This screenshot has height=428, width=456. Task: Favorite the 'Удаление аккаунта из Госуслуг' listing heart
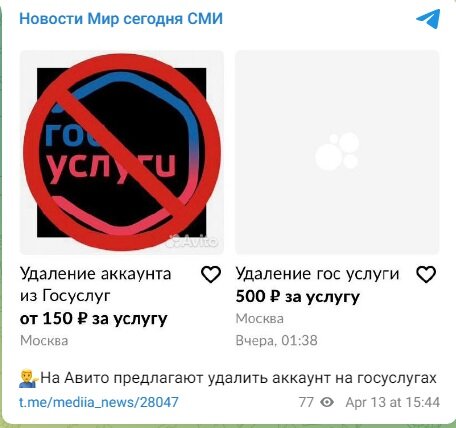(211, 274)
